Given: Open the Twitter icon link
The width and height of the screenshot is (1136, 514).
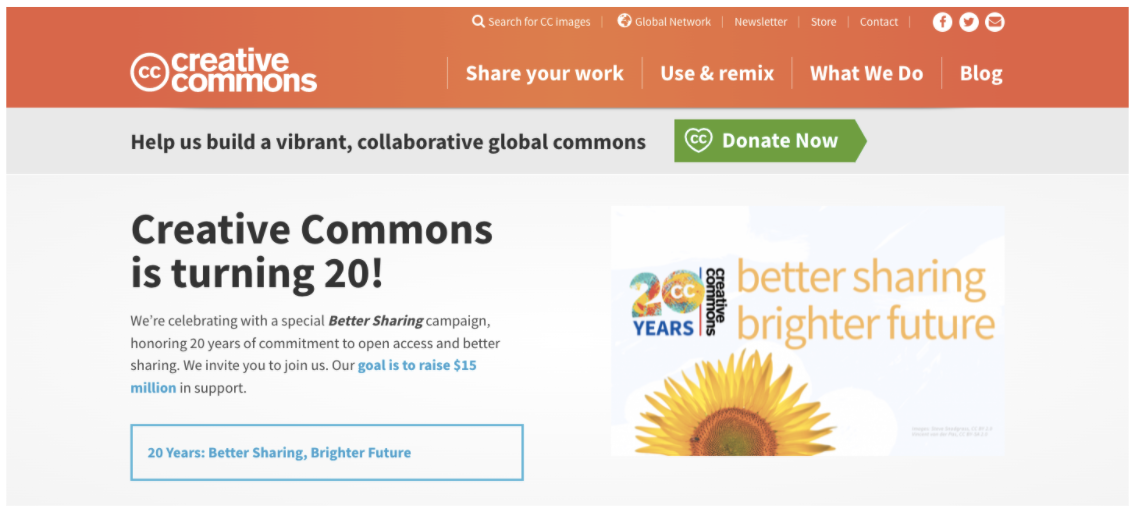Looking at the screenshot, I should pos(969,22).
